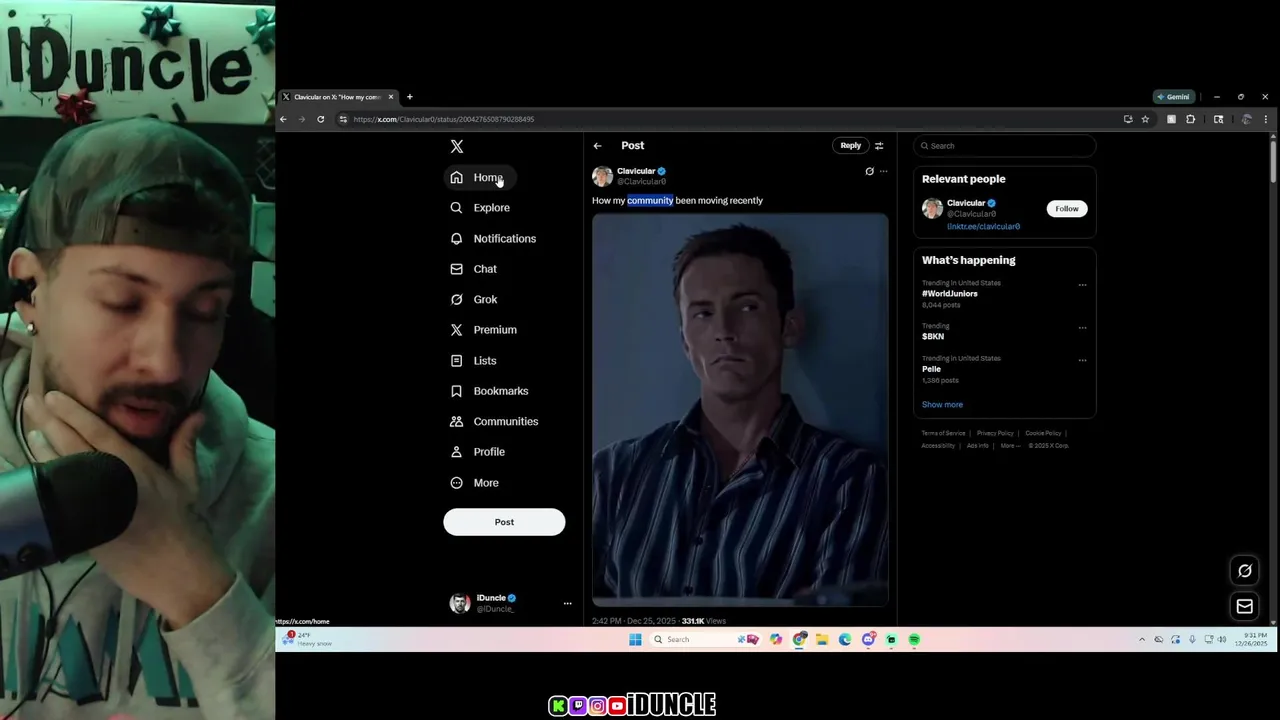Go back with the Post arrow
The height and width of the screenshot is (720, 1280).
coord(597,146)
